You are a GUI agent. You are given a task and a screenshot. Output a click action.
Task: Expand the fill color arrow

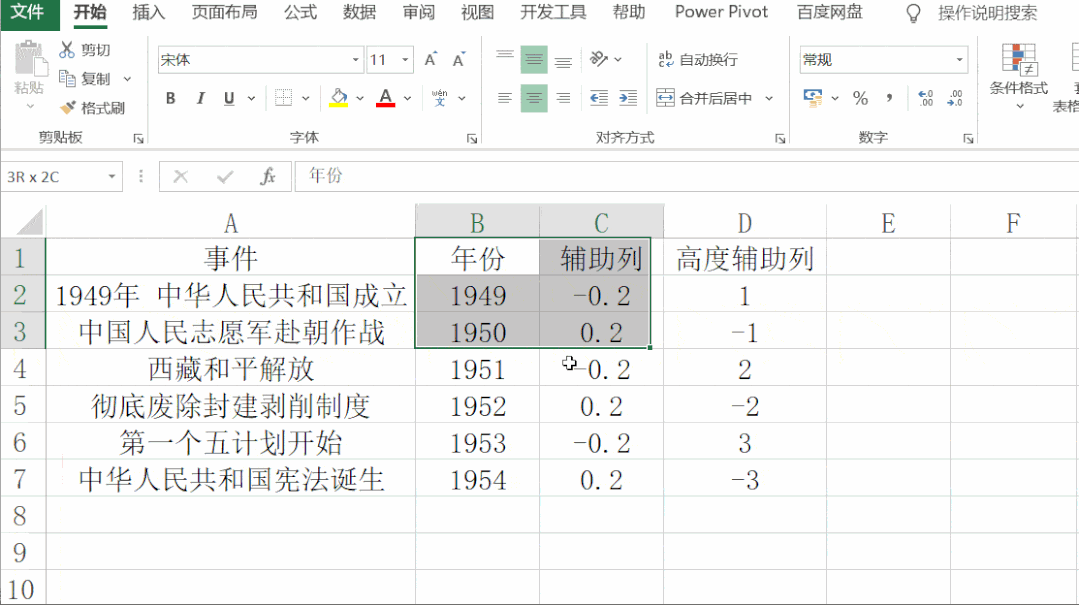point(360,98)
